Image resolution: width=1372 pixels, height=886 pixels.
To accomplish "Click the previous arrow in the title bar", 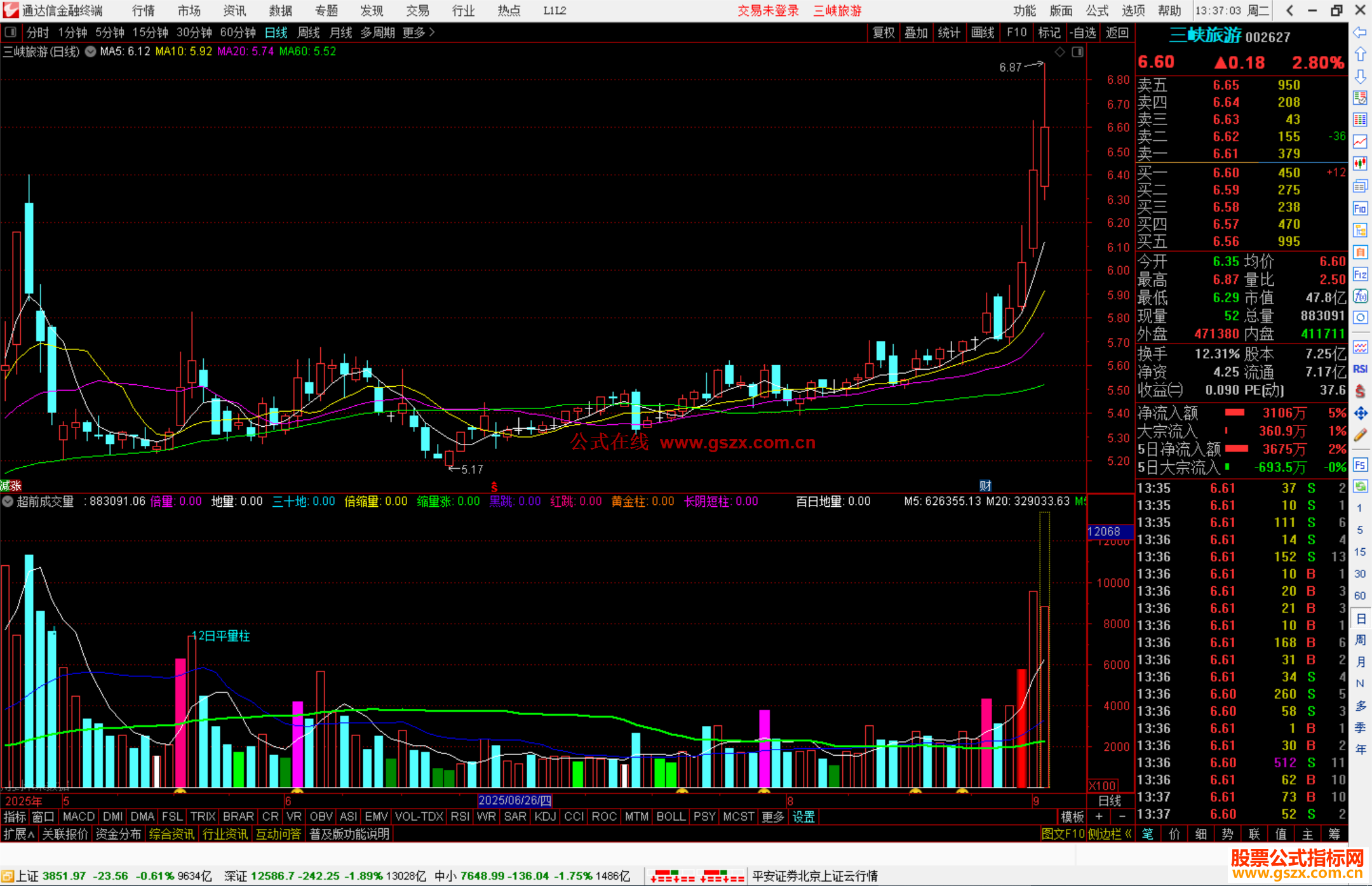I will pos(1289,10).
